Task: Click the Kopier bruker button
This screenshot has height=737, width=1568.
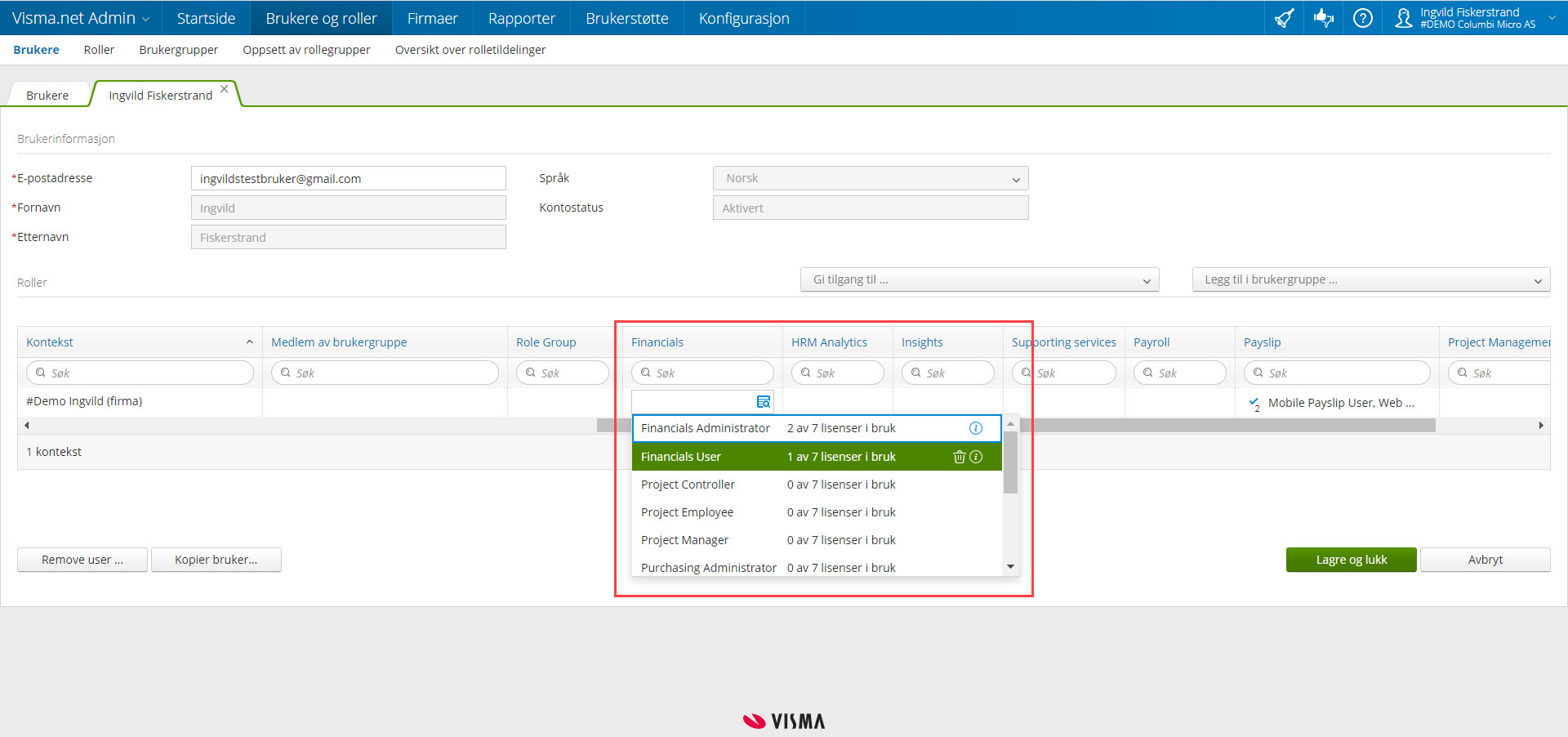Action: (x=216, y=560)
